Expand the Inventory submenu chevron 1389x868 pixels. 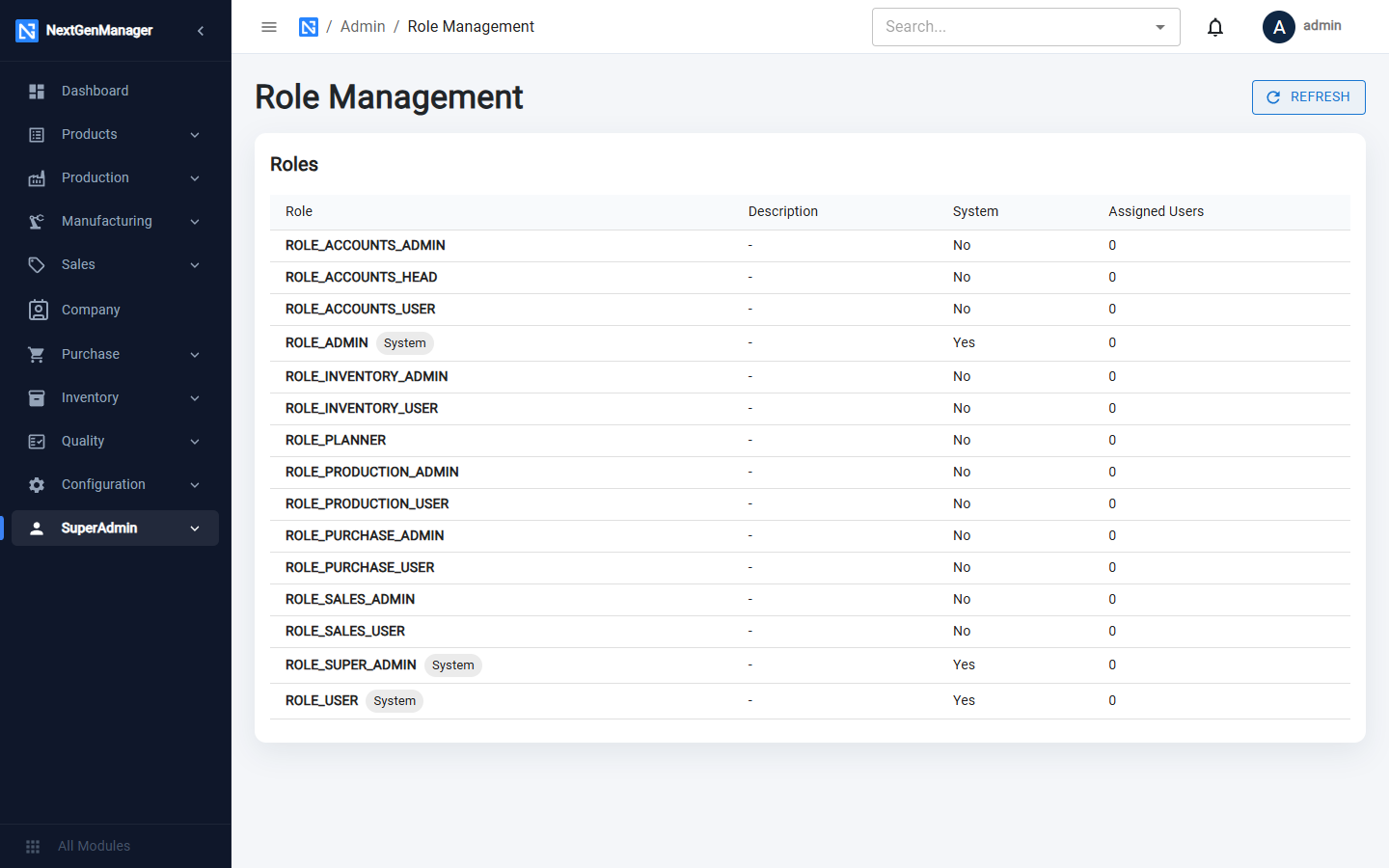[x=195, y=398]
